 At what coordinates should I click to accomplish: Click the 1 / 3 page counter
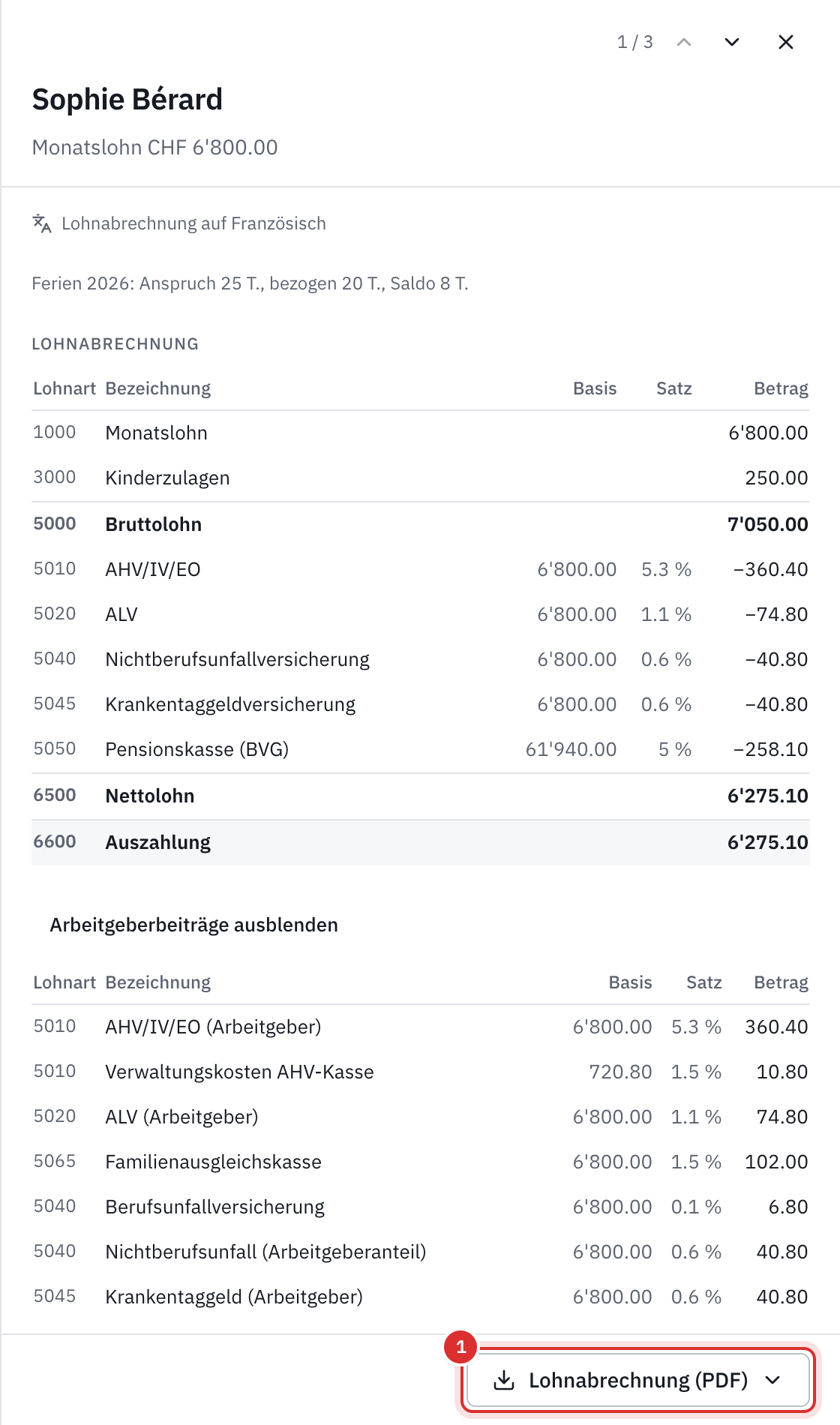[635, 42]
